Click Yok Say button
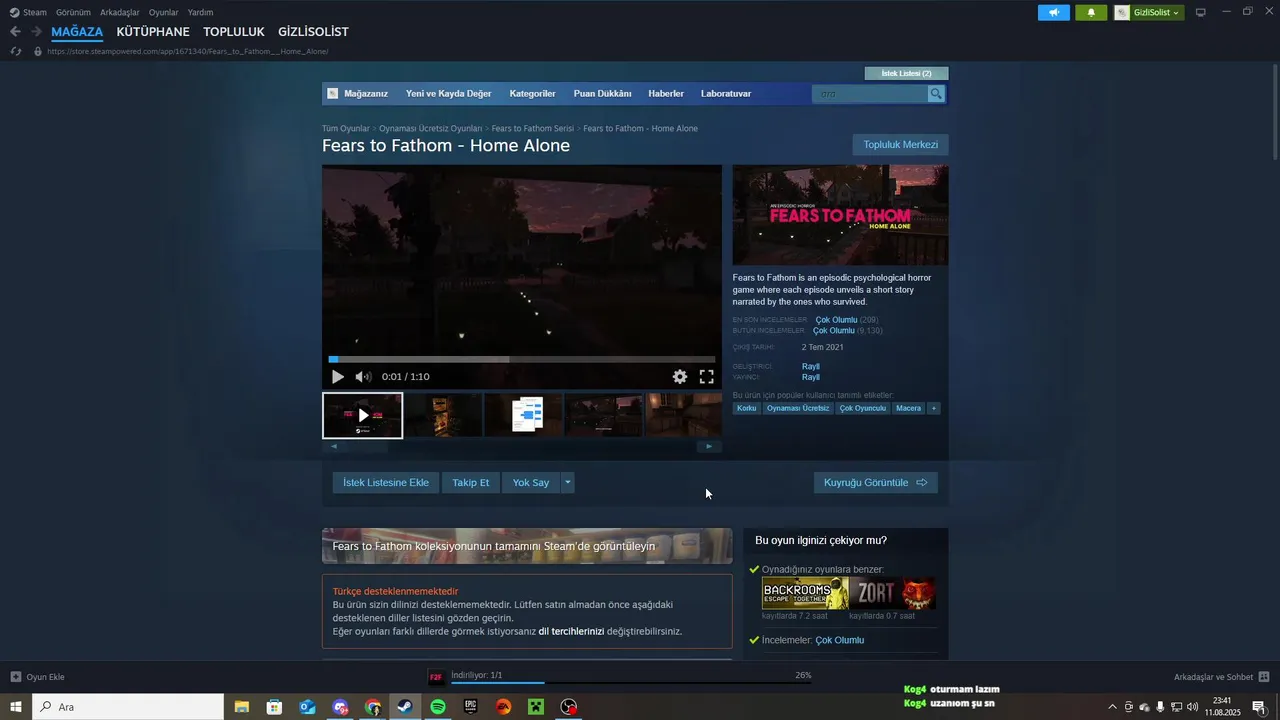Screen dimensions: 1280x720 531,483
